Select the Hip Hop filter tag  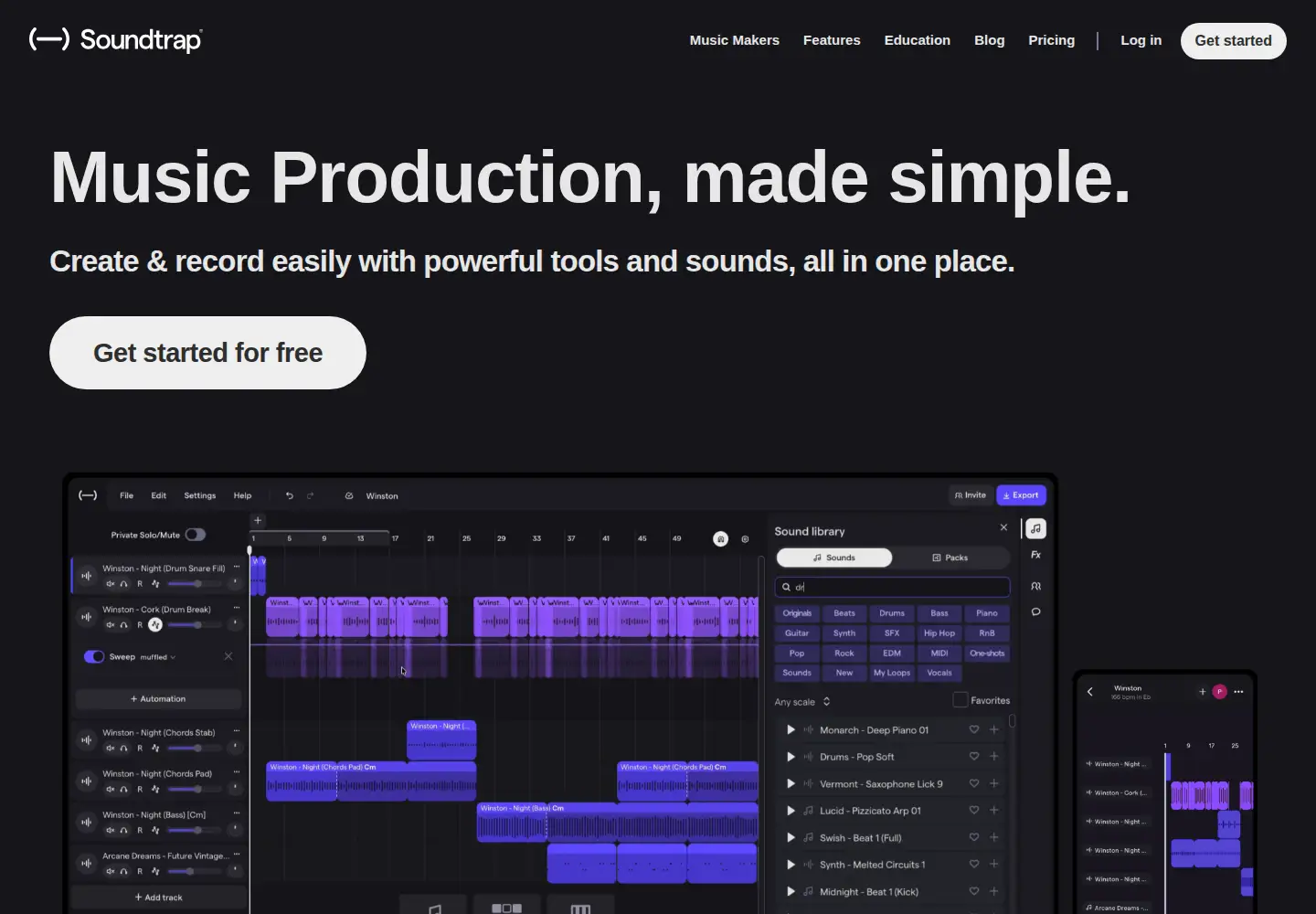click(939, 632)
